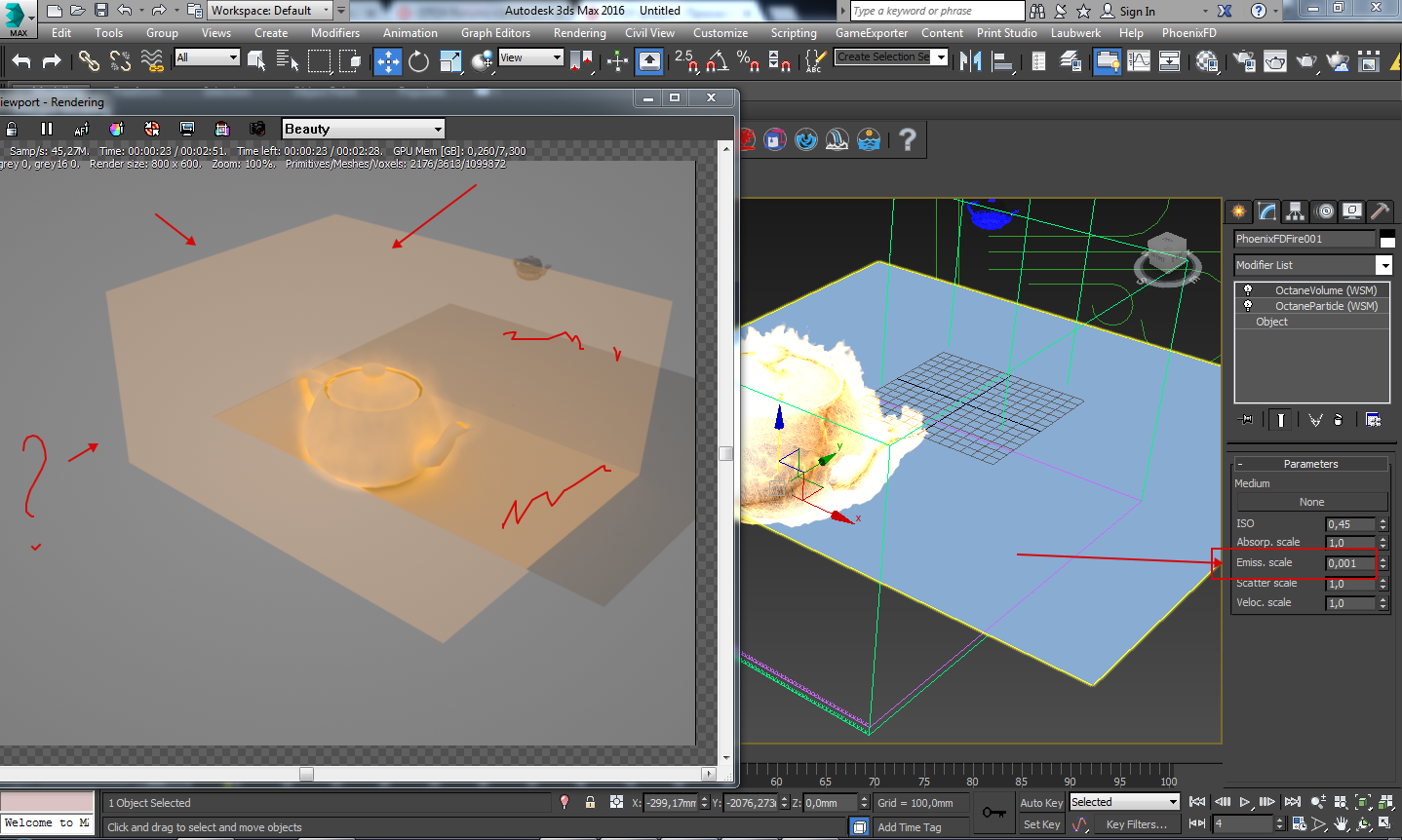Image resolution: width=1402 pixels, height=840 pixels.
Task: Open the Workspace: Default dropdown
Action: tap(270, 11)
